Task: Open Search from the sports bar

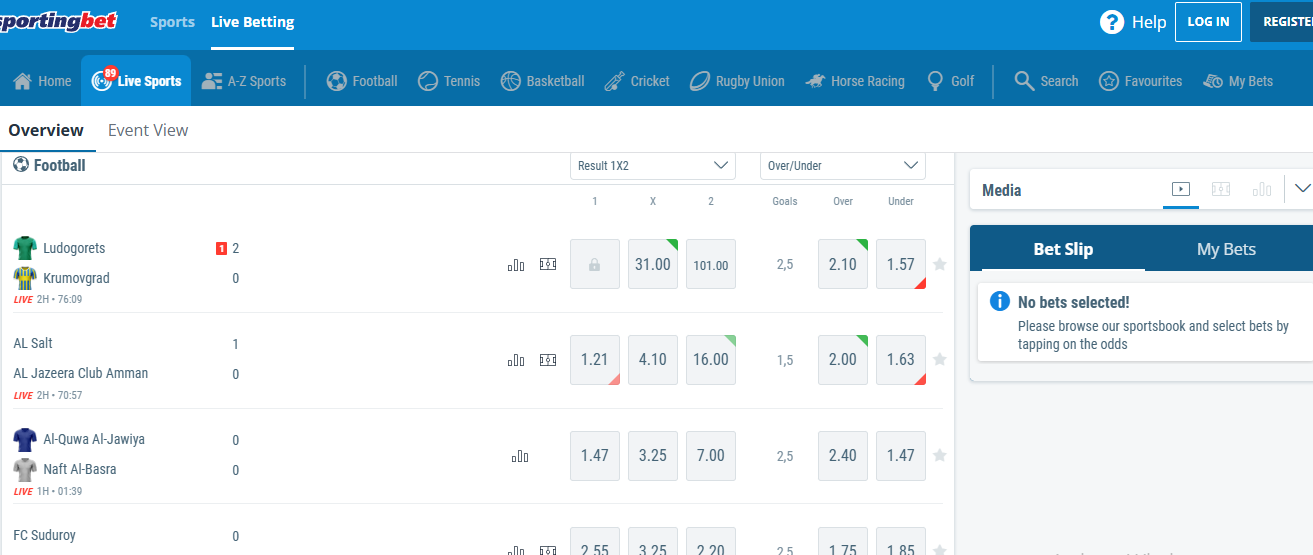Action: [1046, 81]
